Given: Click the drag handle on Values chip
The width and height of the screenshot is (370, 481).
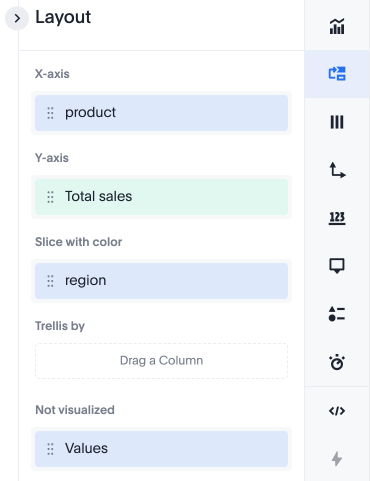Looking at the screenshot, I should pyautogui.click(x=50, y=449).
